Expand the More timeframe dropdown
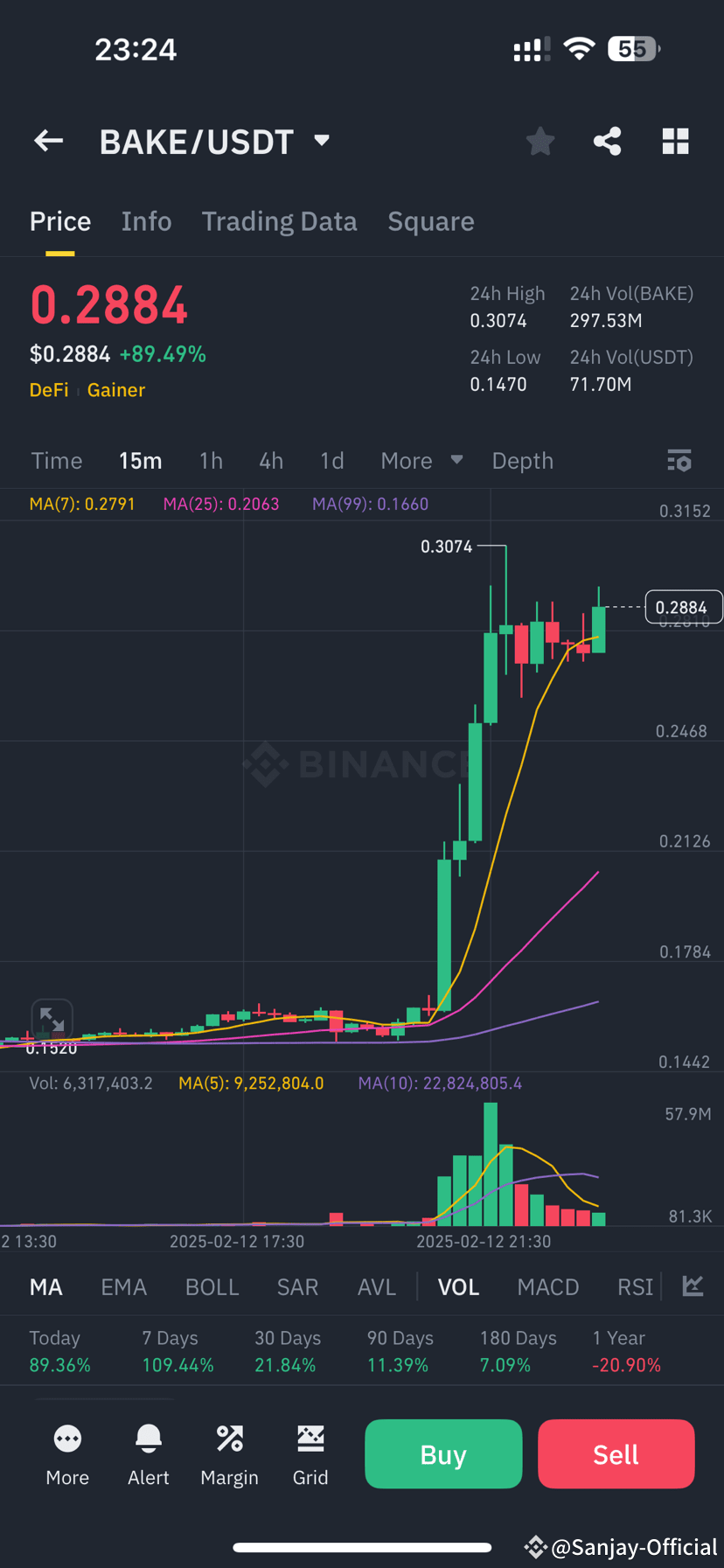Image resolution: width=724 pixels, height=1568 pixels. (421, 460)
